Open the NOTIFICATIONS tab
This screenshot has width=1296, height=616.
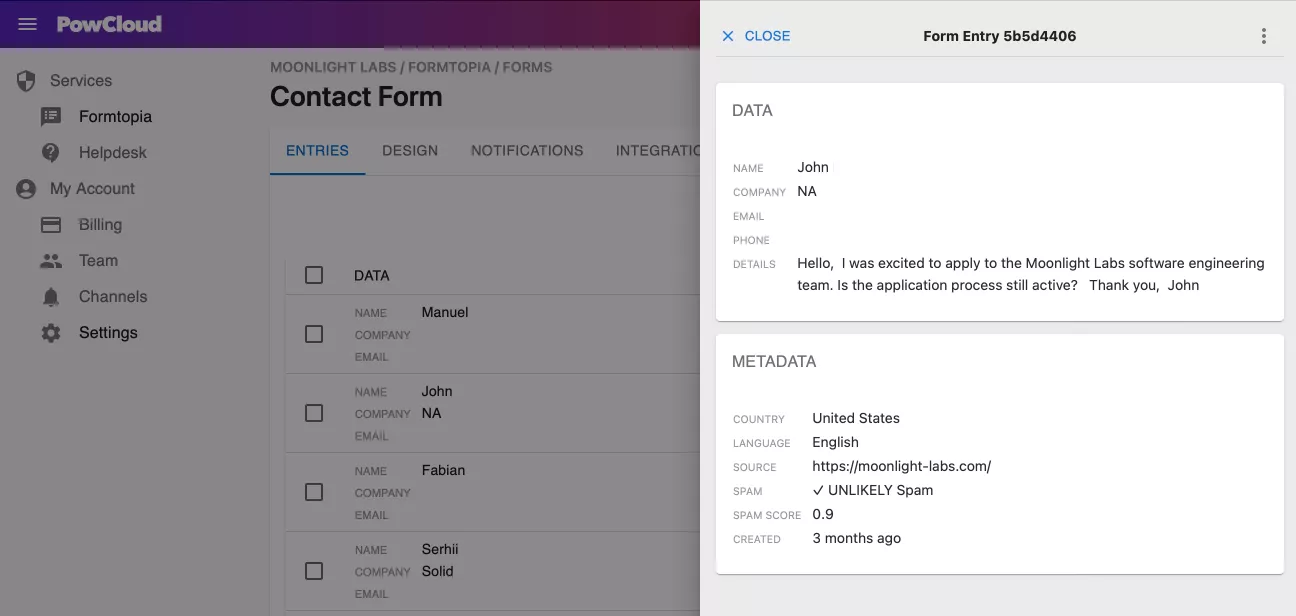(527, 150)
